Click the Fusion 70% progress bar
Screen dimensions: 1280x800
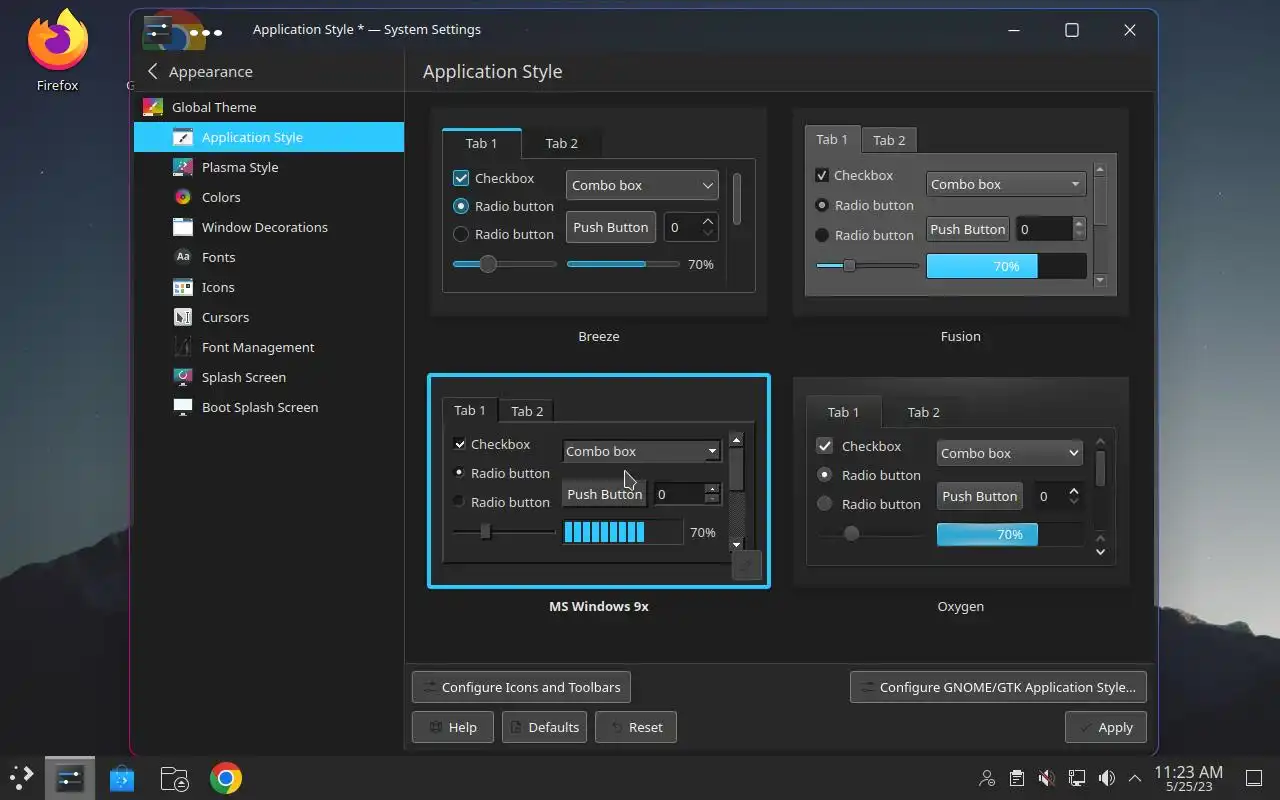click(x=1006, y=266)
